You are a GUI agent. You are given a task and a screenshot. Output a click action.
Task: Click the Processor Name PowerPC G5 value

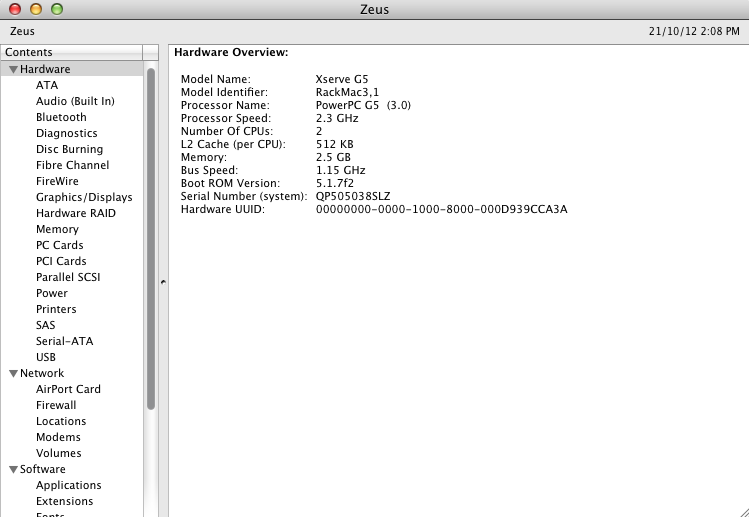(363, 105)
